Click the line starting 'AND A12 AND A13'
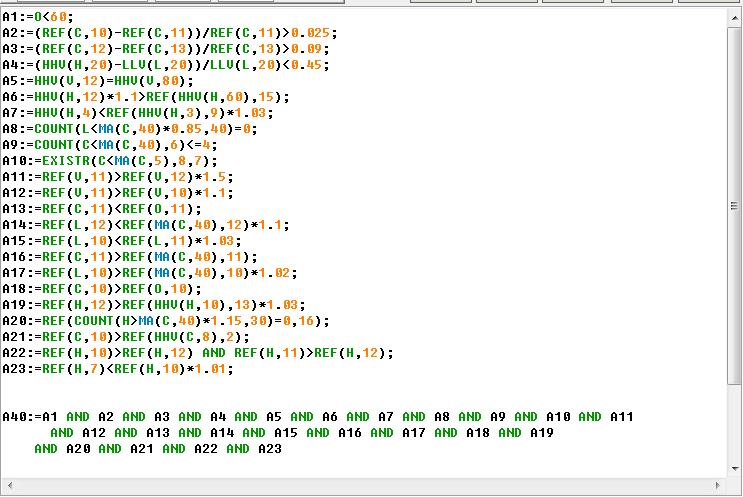The width and height of the screenshot is (743, 497). coord(302,433)
